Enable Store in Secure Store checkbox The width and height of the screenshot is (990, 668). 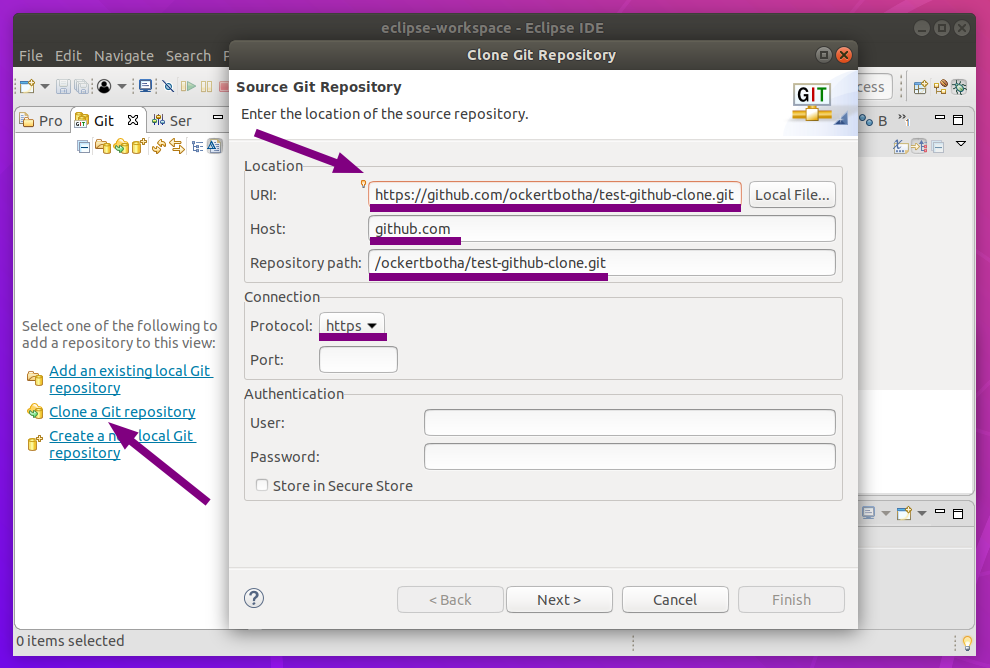pos(262,486)
